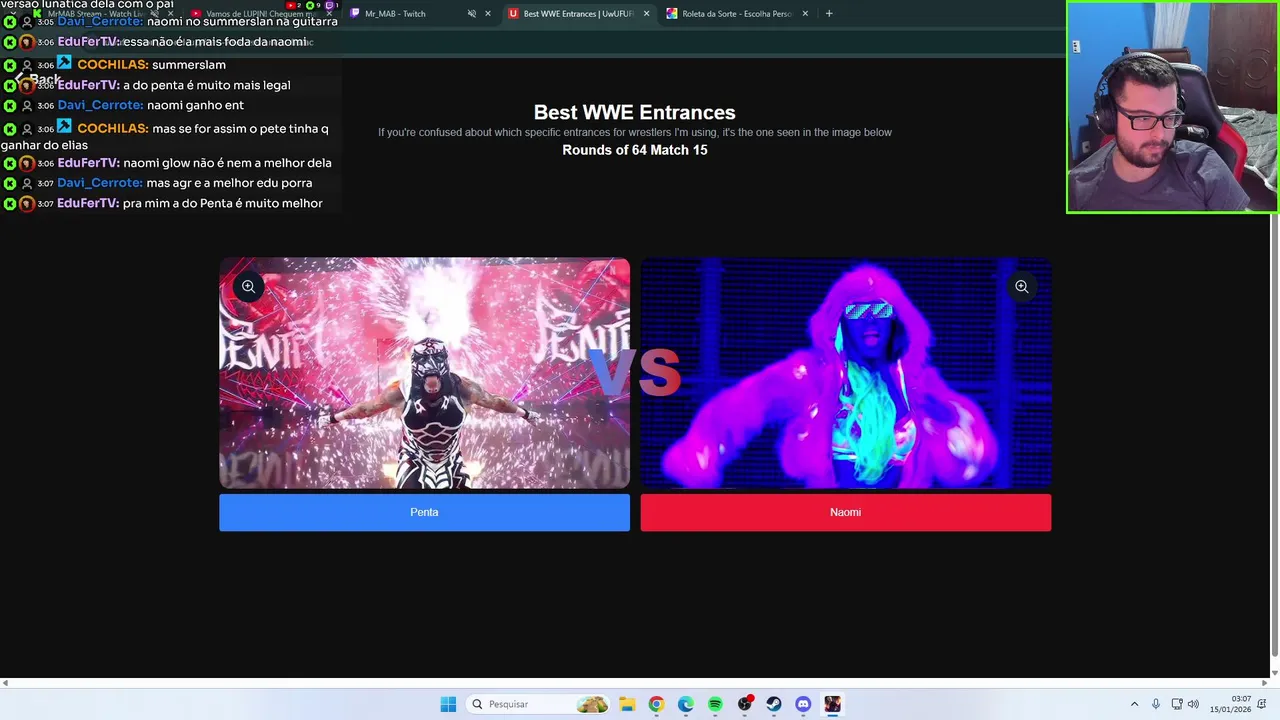Image resolution: width=1280 pixels, height=720 pixels.
Task: Click the "Best WWE Entrances" page title
Action: pos(634,113)
